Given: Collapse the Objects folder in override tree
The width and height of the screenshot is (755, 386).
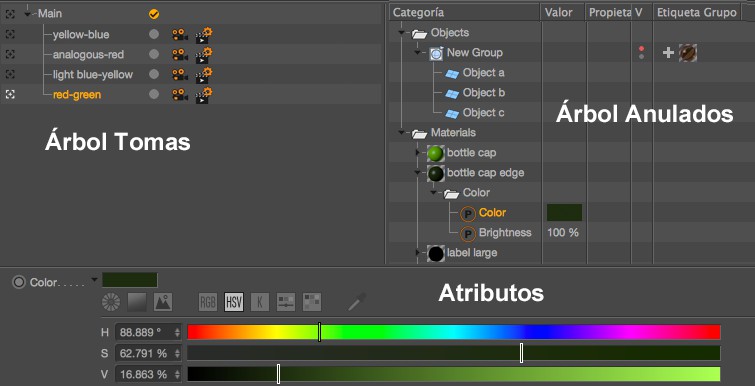Looking at the screenshot, I should click(x=402, y=33).
